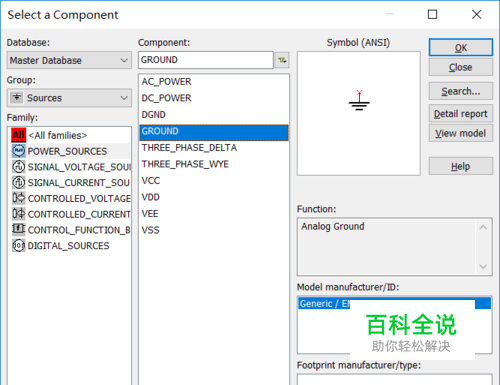The height and width of the screenshot is (385, 500).
Task: Select THREE_PHASE_WYE component
Action: pos(214,164)
